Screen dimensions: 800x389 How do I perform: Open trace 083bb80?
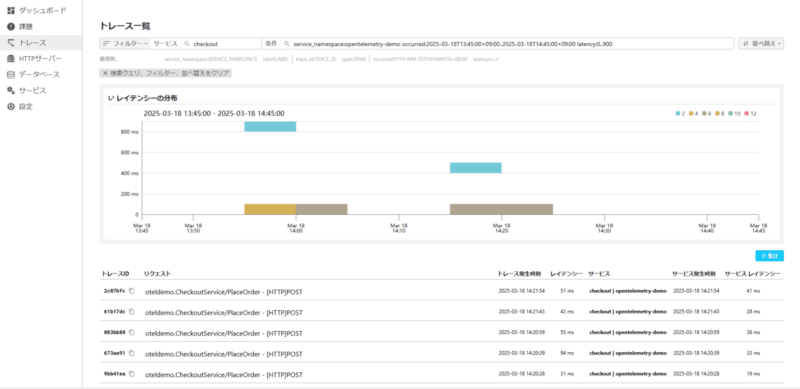point(113,332)
